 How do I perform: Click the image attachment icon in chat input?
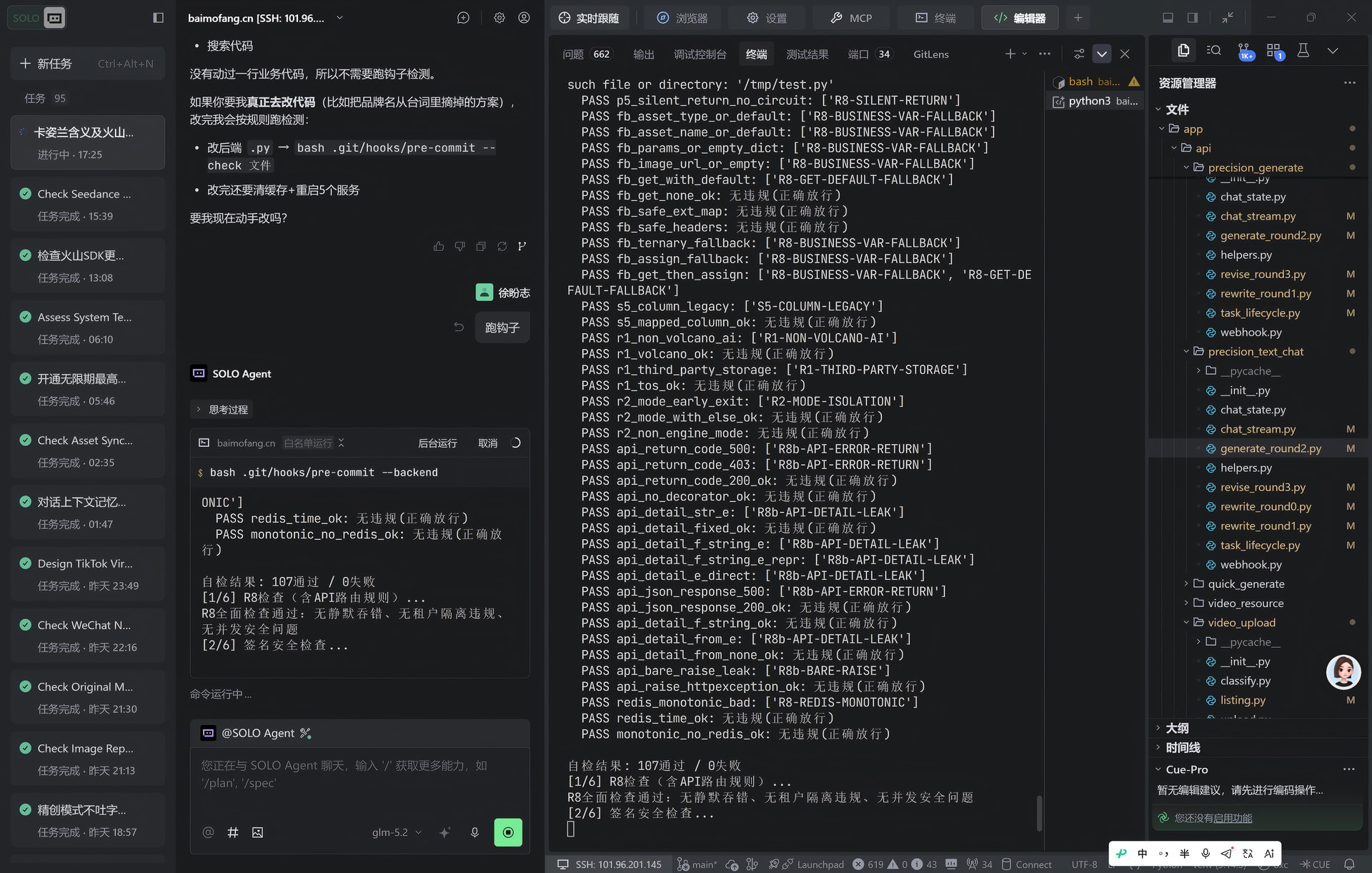tap(258, 832)
